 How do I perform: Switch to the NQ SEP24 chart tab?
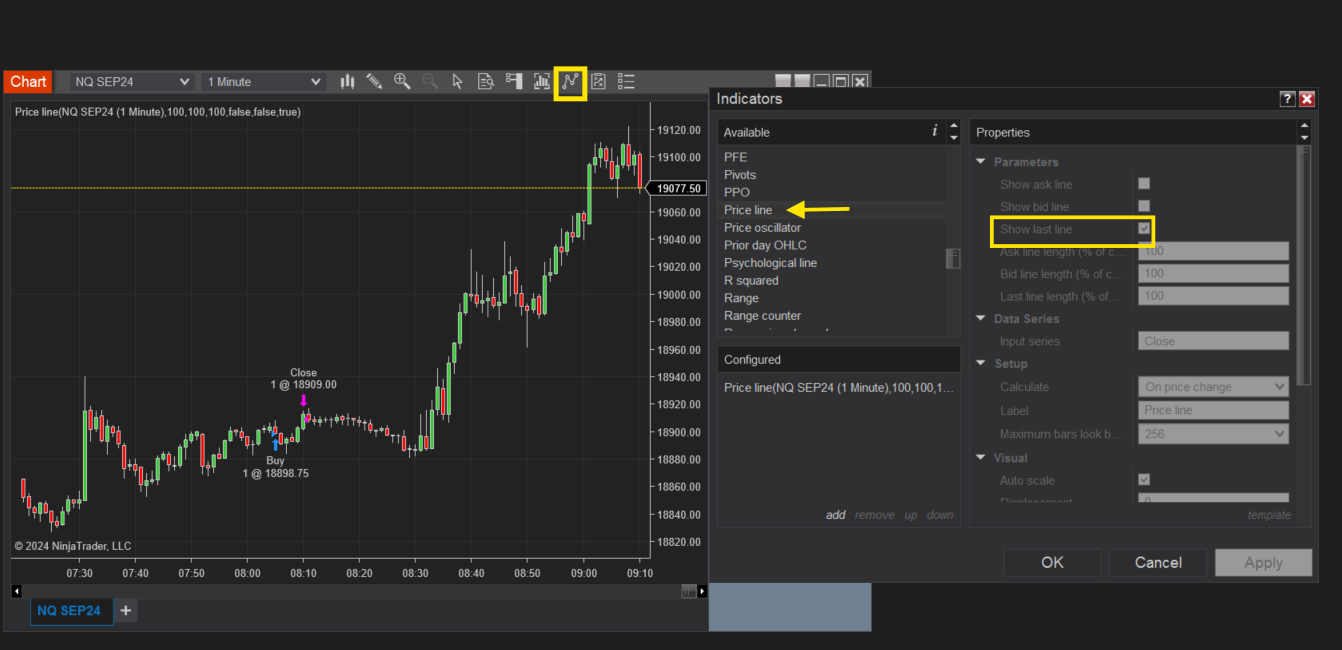tap(69, 610)
